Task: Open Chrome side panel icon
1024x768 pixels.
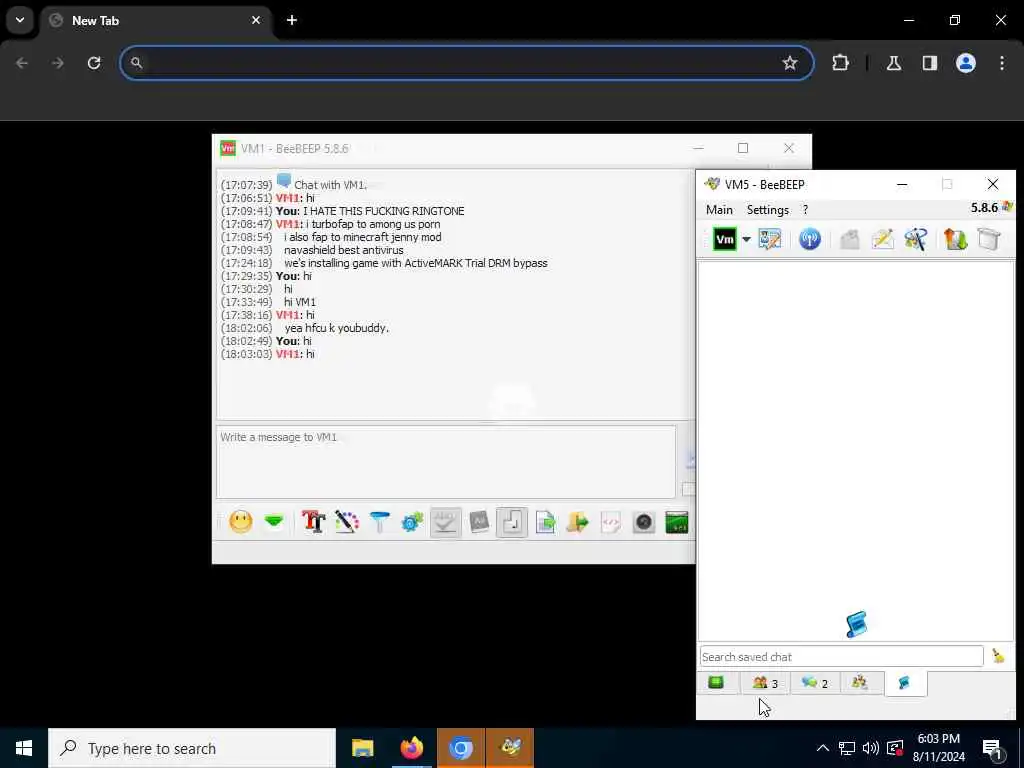Action: point(929,63)
